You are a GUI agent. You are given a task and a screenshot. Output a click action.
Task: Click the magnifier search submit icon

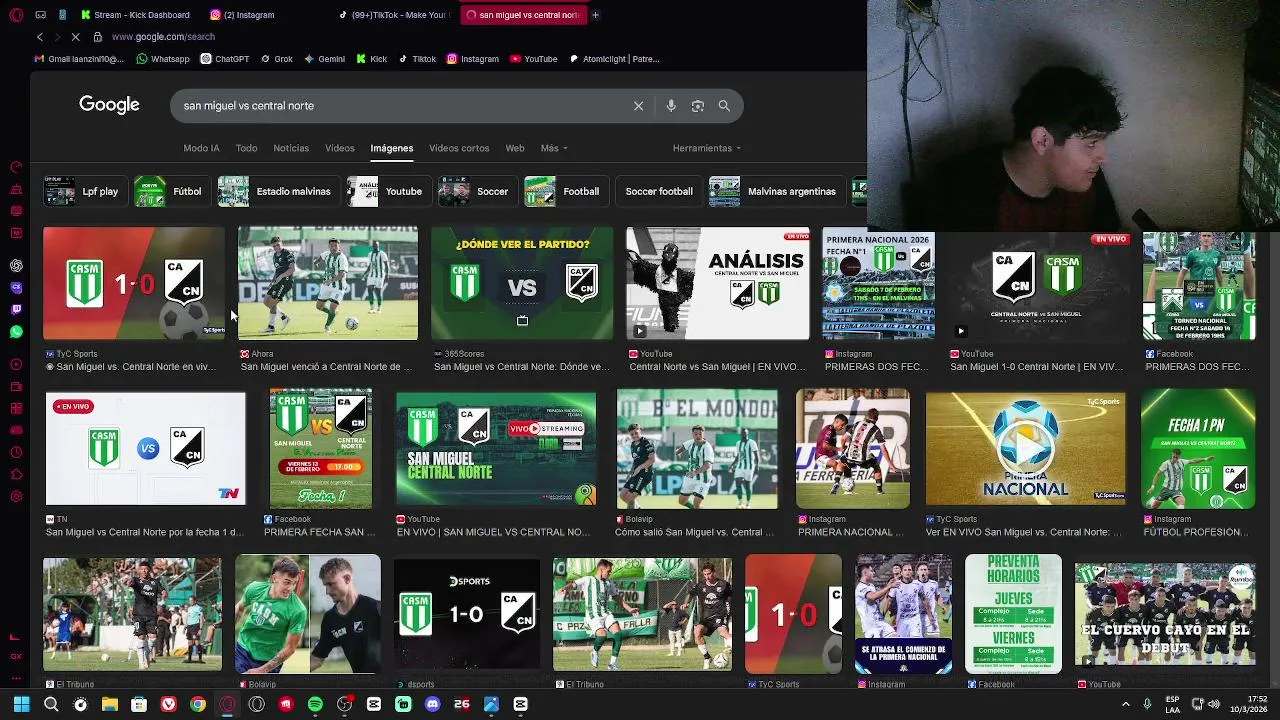pos(724,106)
